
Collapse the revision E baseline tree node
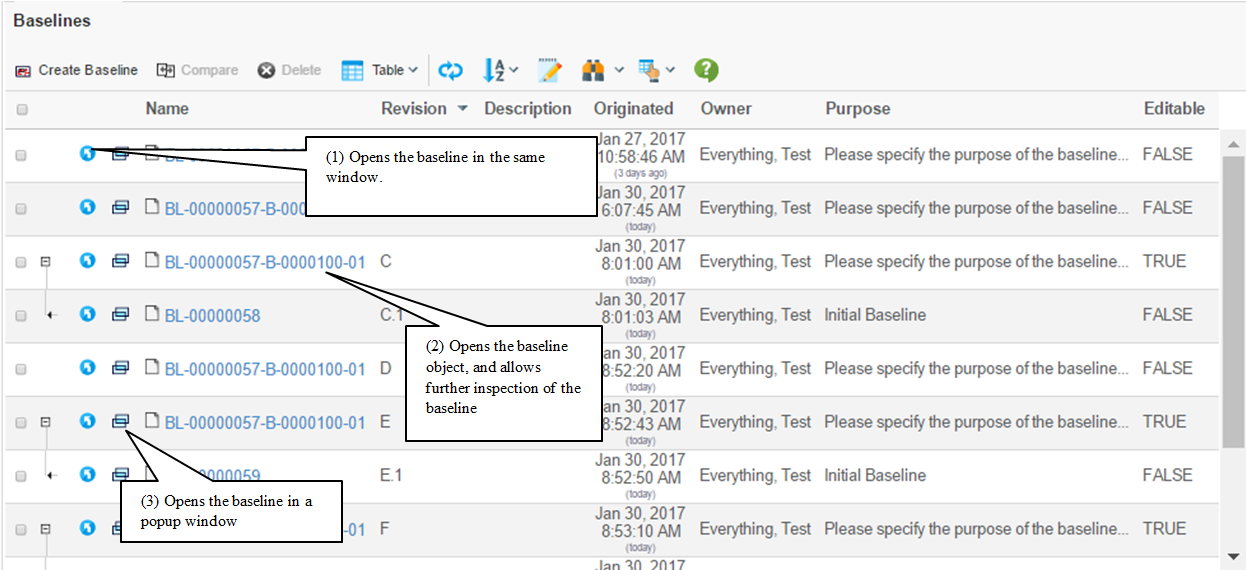[45, 422]
